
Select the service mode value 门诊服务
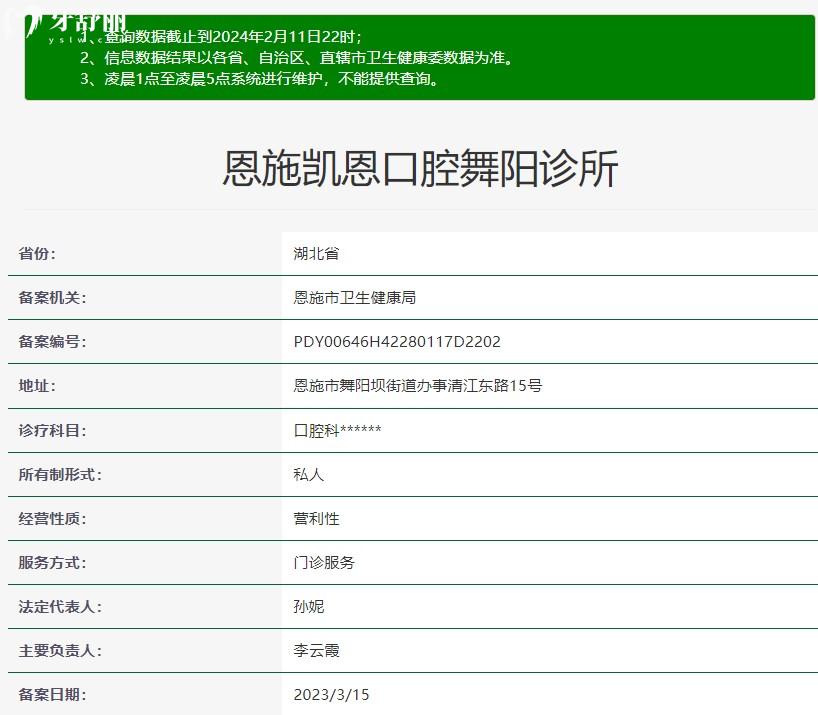point(324,563)
